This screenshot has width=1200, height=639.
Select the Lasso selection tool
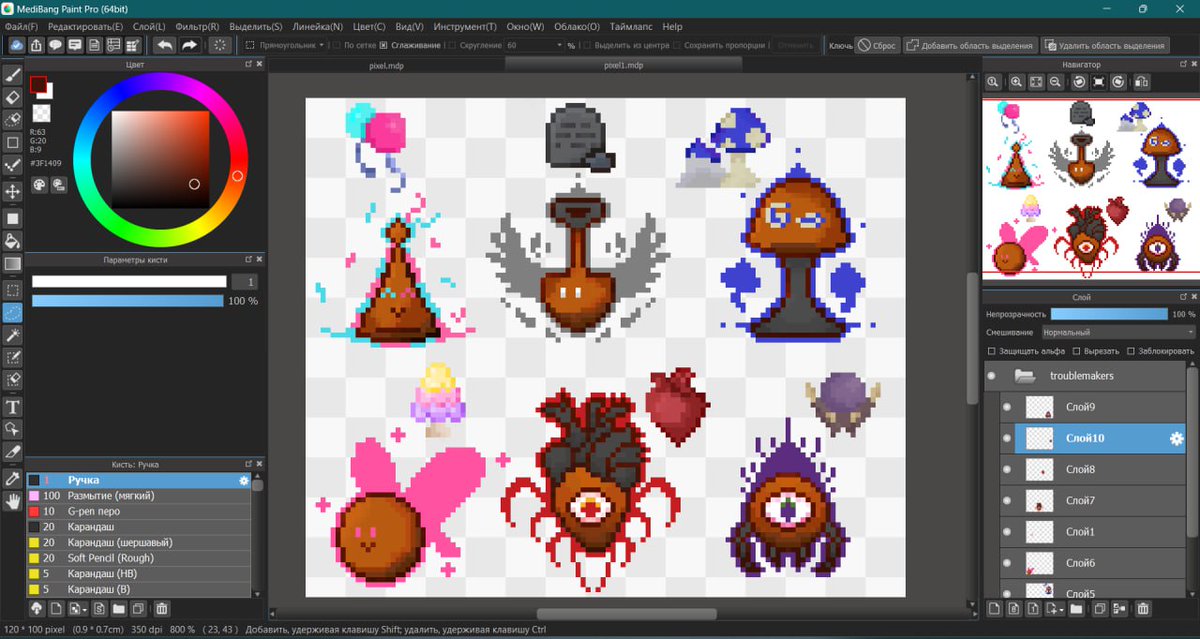pos(13,312)
